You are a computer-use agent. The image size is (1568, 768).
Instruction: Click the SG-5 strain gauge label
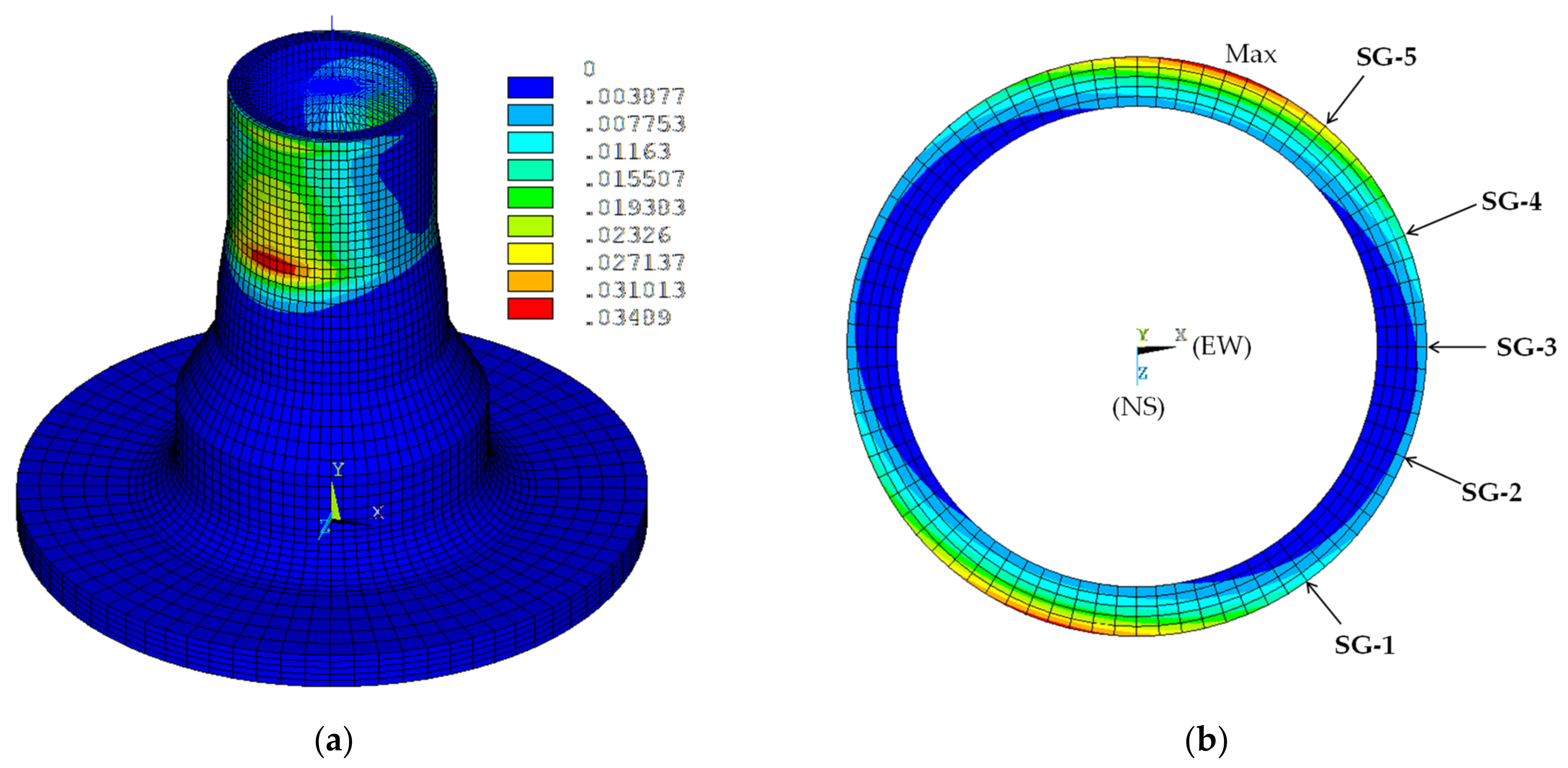pyautogui.click(x=1386, y=57)
